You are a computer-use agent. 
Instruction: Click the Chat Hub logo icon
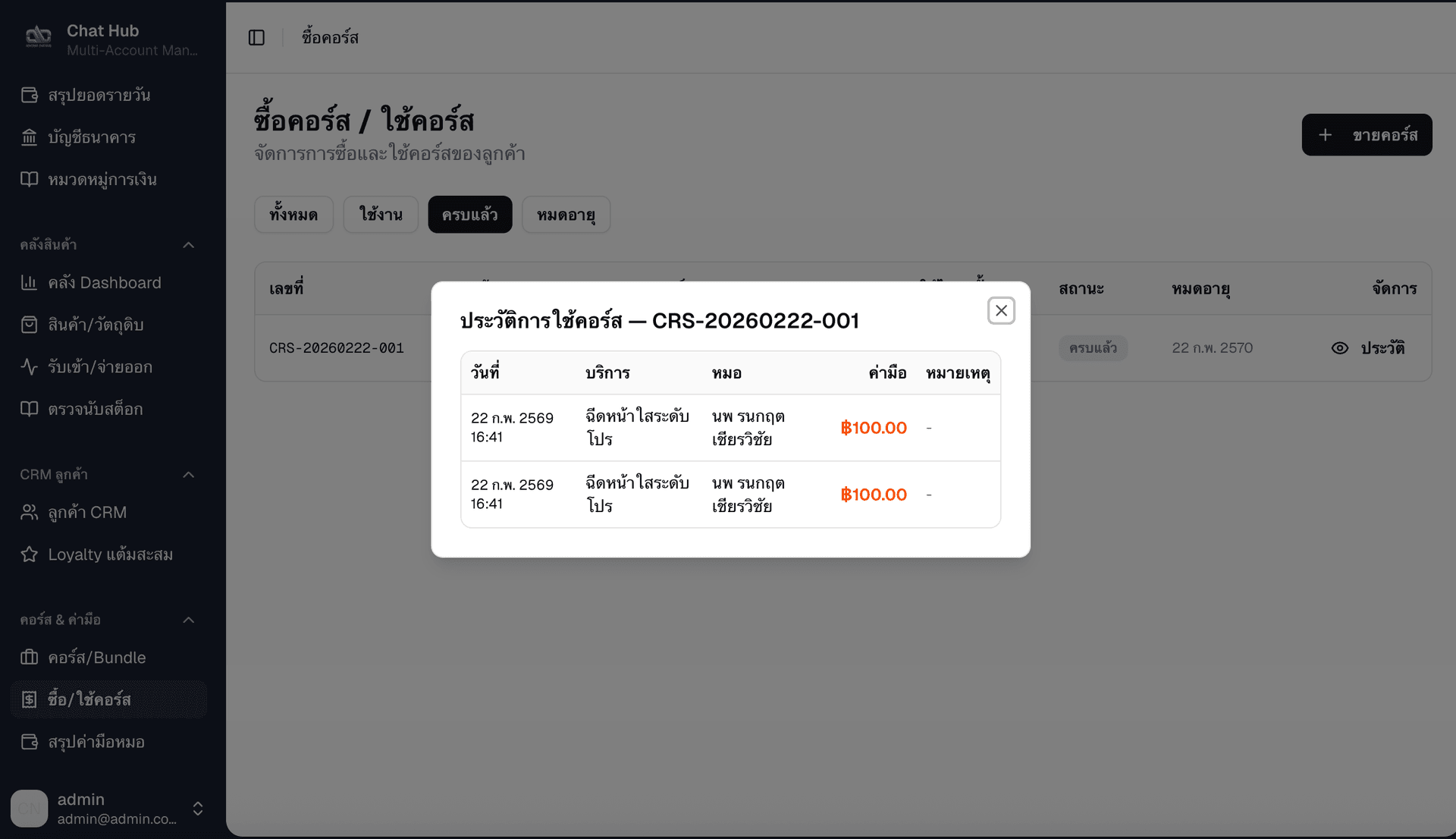(38, 36)
